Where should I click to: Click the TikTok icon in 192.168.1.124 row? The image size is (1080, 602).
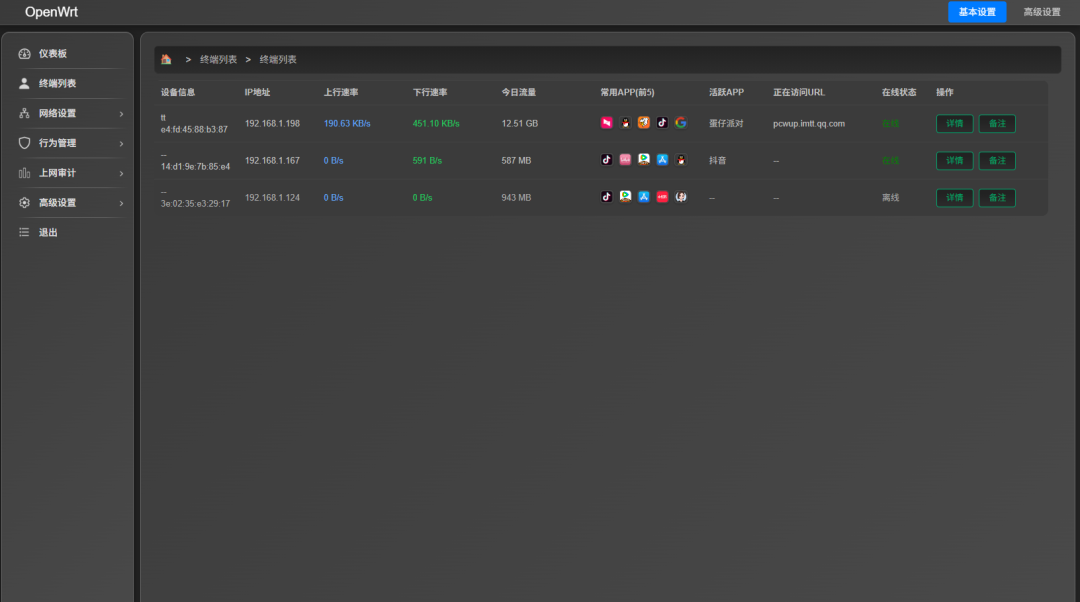click(607, 197)
